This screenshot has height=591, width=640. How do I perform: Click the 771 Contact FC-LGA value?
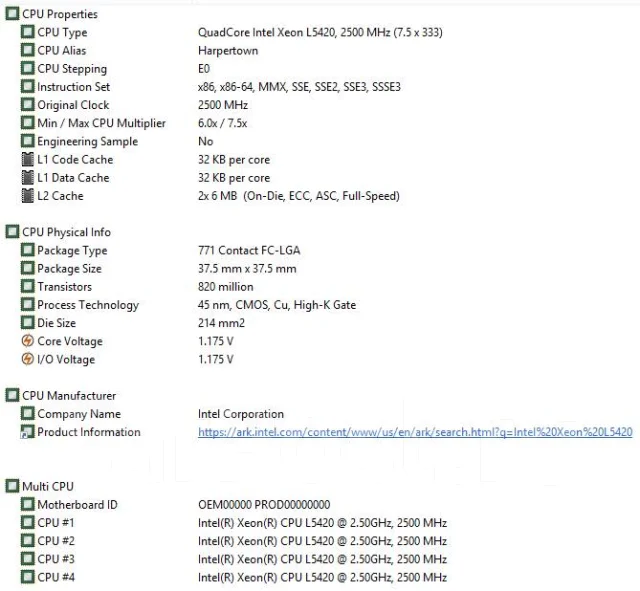pos(249,250)
